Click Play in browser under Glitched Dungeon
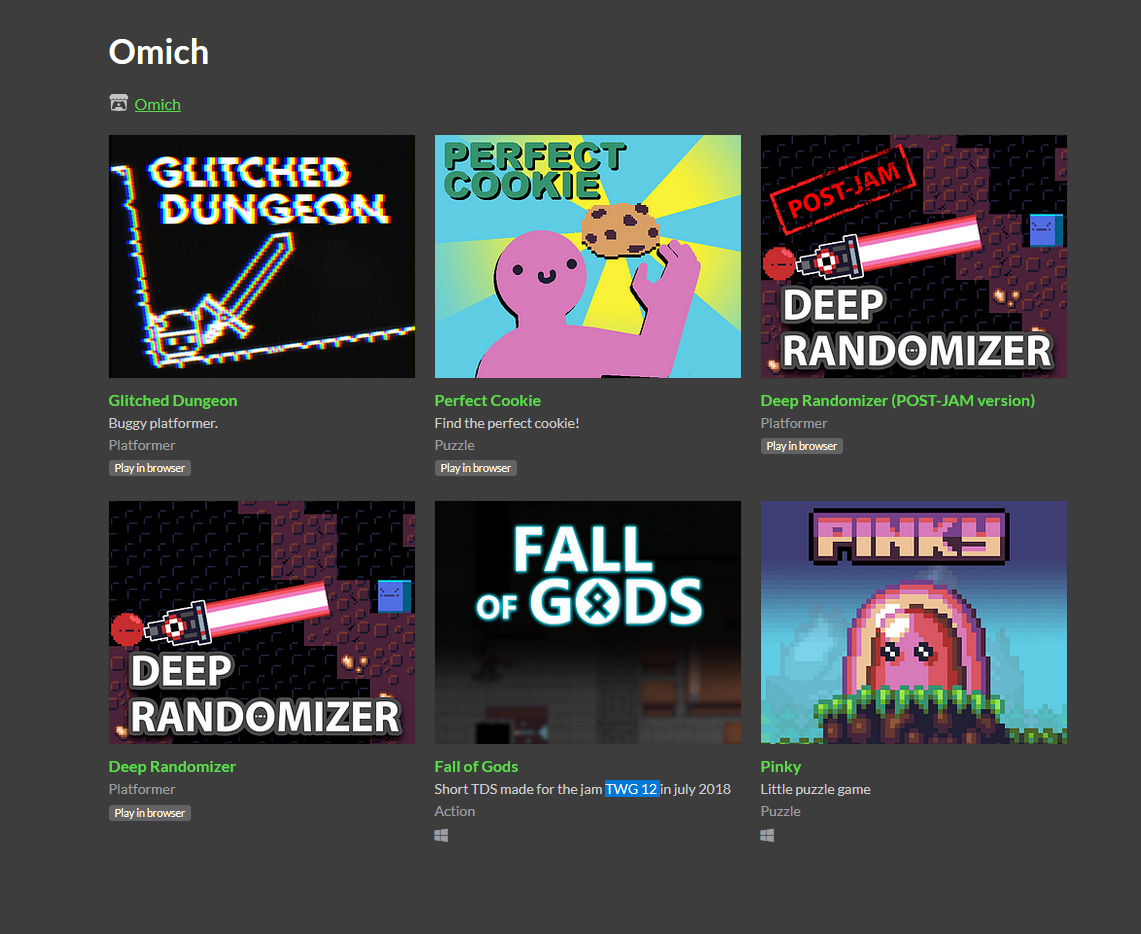The image size is (1141, 934). (x=150, y=468)
